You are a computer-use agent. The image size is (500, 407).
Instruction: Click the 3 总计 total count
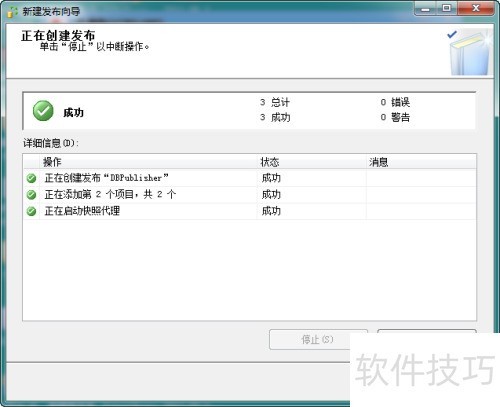coord(275,102)
